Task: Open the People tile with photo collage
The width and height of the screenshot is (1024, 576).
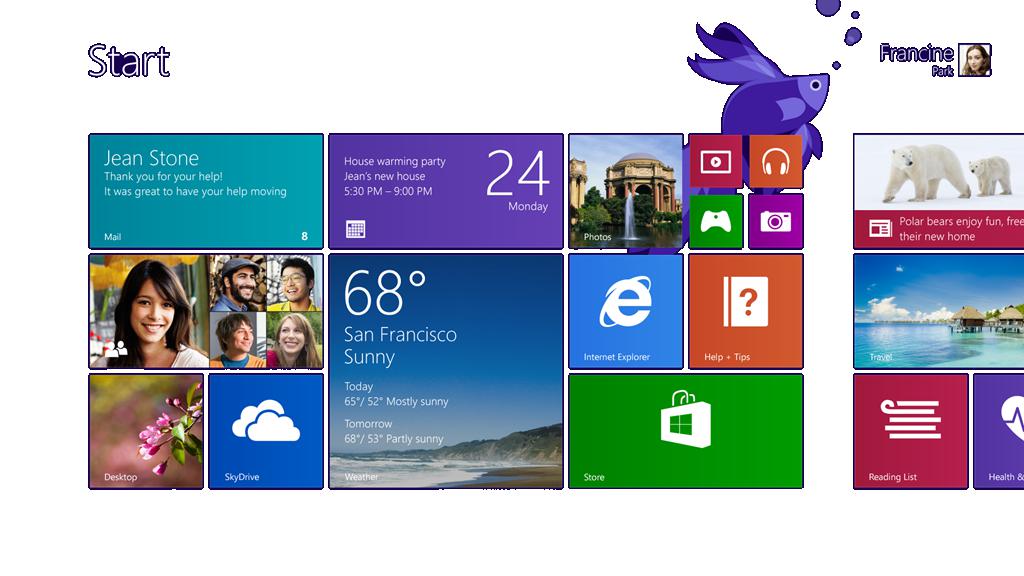Action: [206, 312]
